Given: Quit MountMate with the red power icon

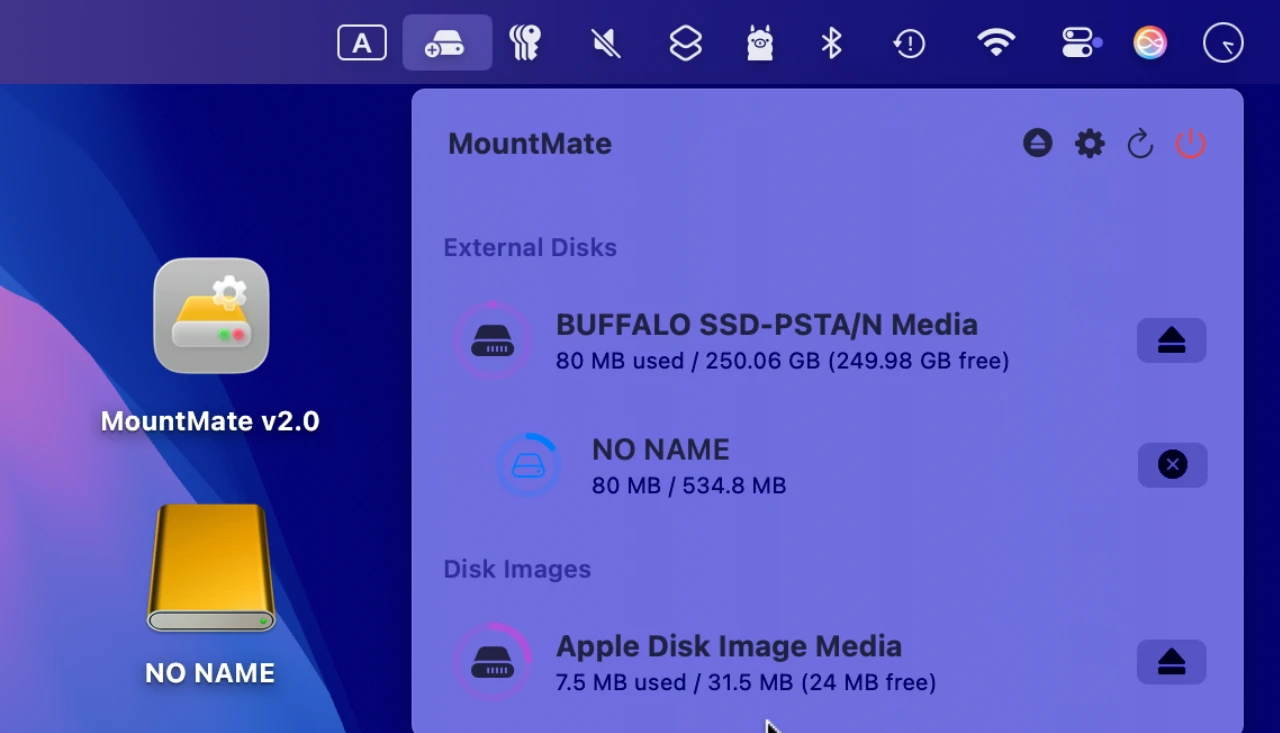Looking at the screenshot, I should pos(1190,143).
